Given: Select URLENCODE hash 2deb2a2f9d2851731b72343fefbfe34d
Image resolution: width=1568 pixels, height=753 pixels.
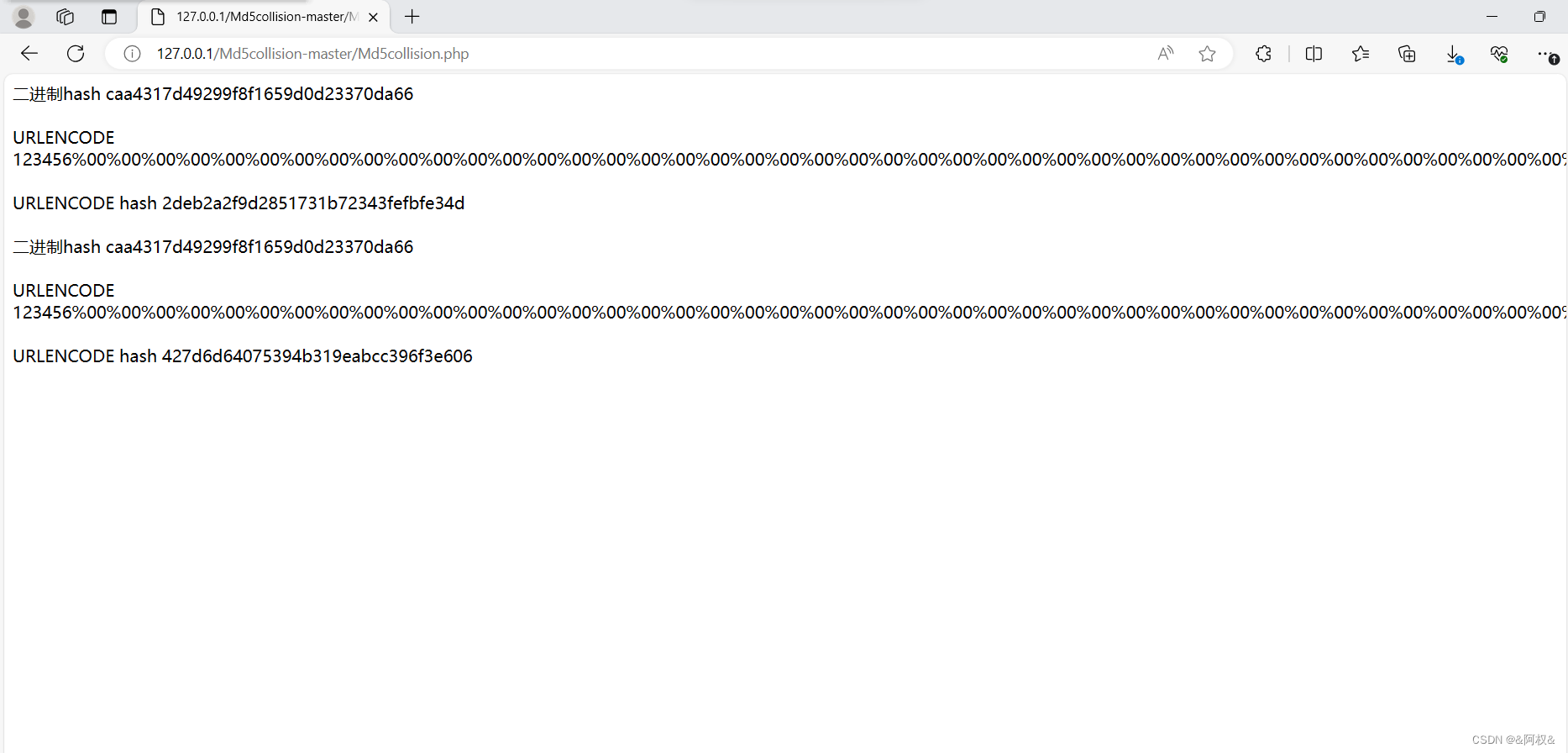Looking at the screenshot, I should click(239, 203).
